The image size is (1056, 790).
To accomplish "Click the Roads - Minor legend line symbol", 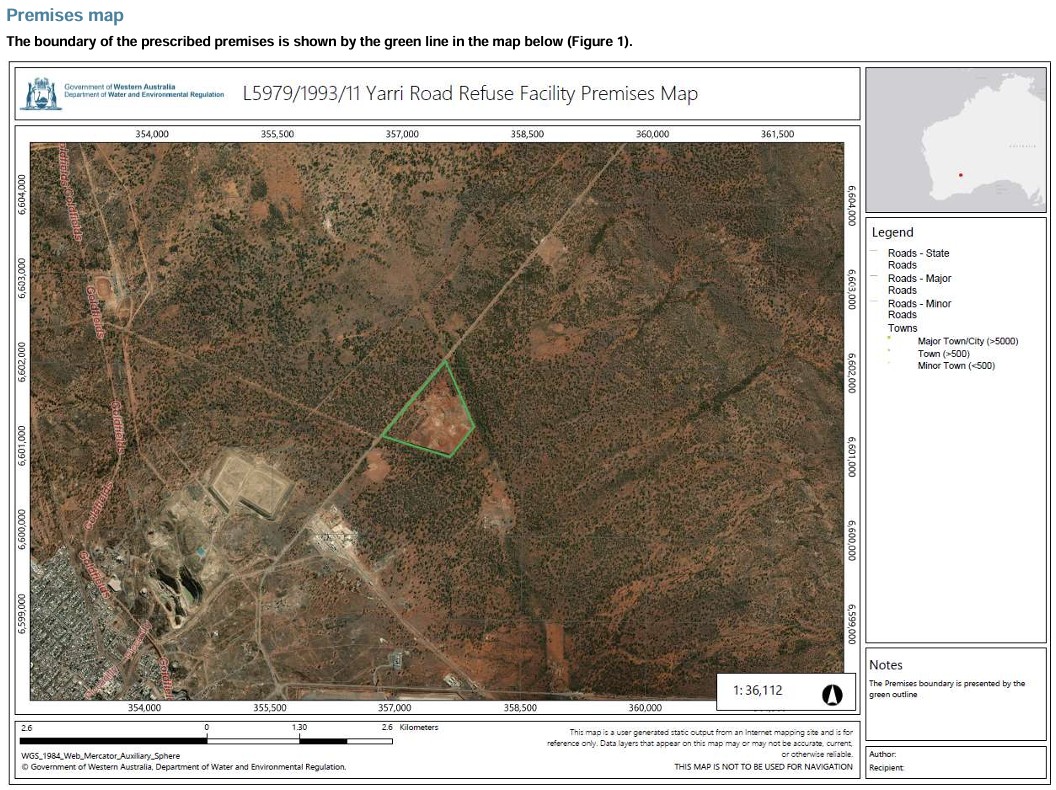I will coord(875,303).
